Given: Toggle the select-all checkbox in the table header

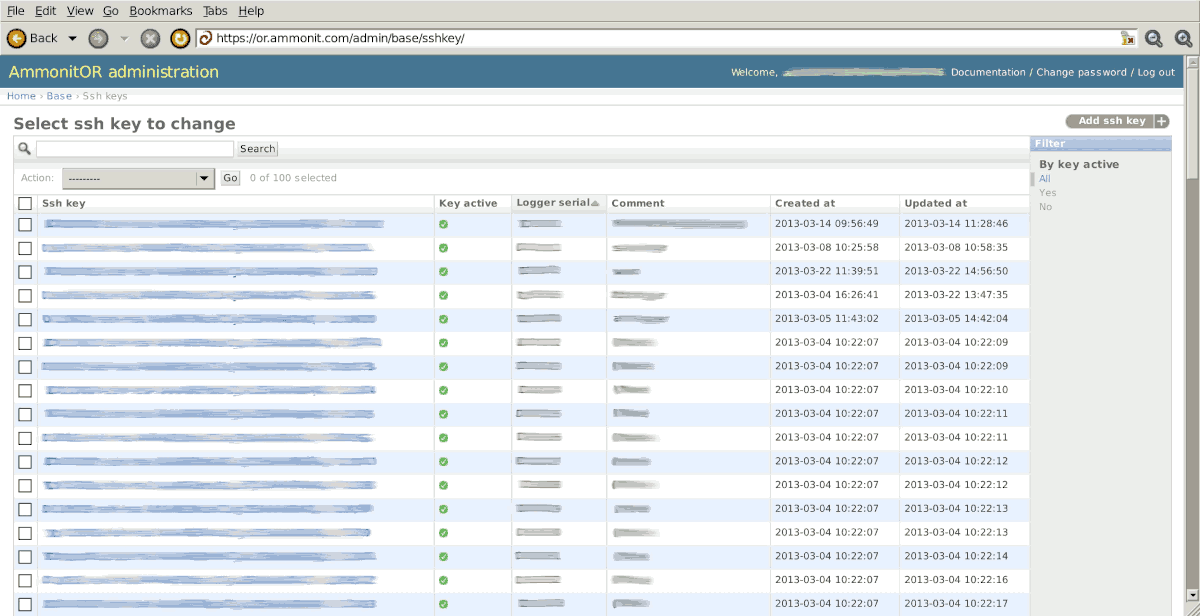Looking at the screenshot, I should click(x=24, y=202).
